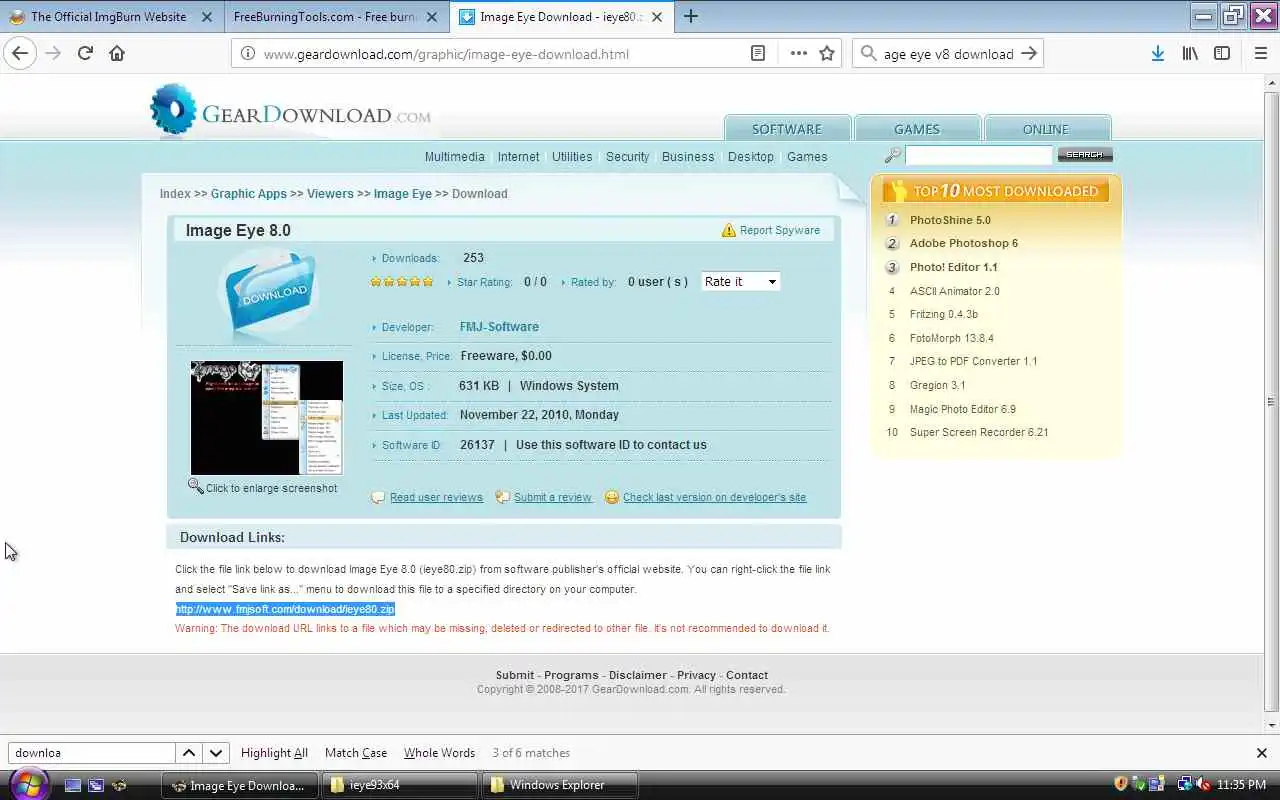Open the Rate it dropdown
Screen dimensions: 1280x800
740,282
